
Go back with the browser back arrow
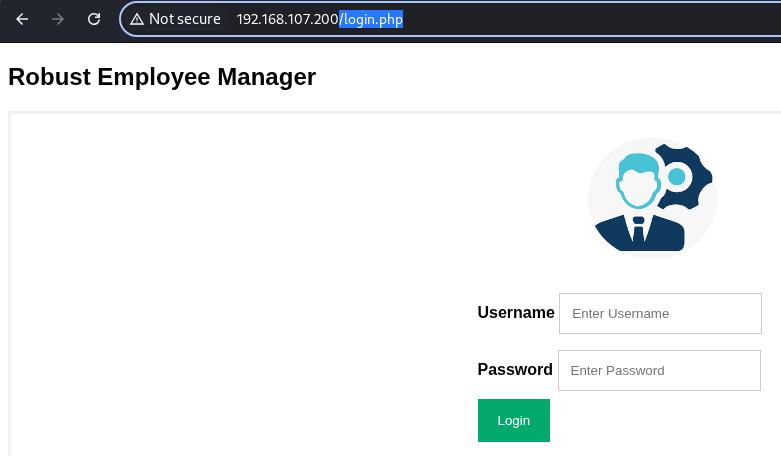pos(22,19)
